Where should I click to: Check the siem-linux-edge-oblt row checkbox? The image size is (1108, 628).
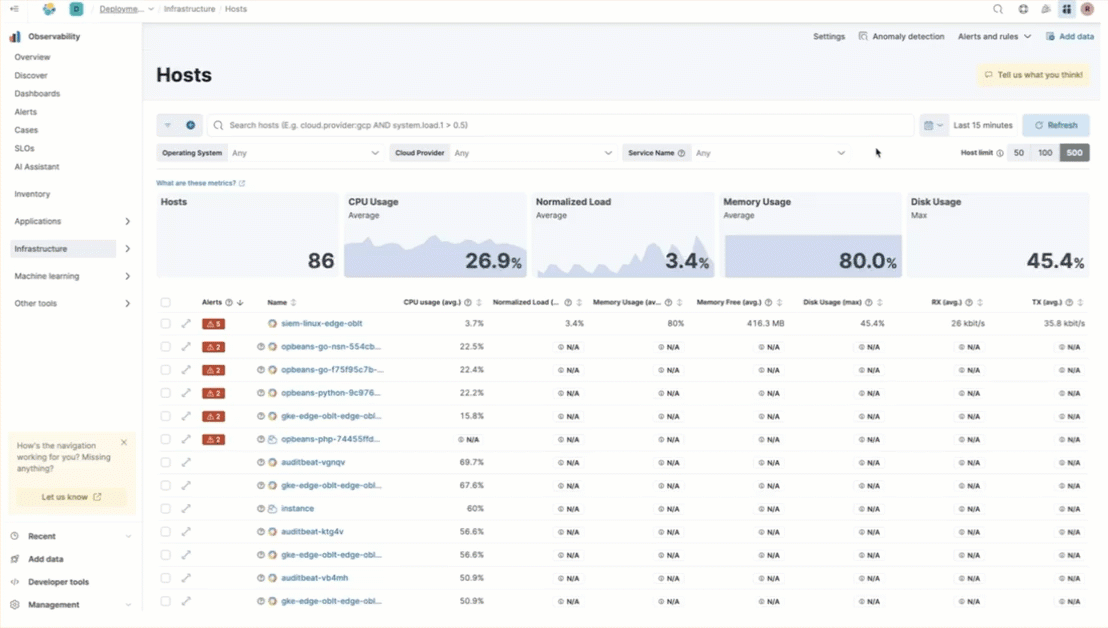pos(165,324)
